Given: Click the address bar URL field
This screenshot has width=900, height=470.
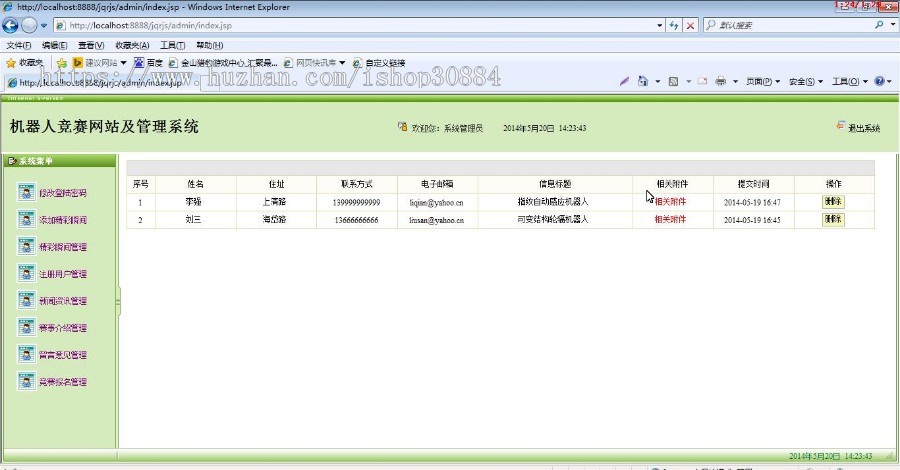Looking at the screenshot, I should 359,25.
